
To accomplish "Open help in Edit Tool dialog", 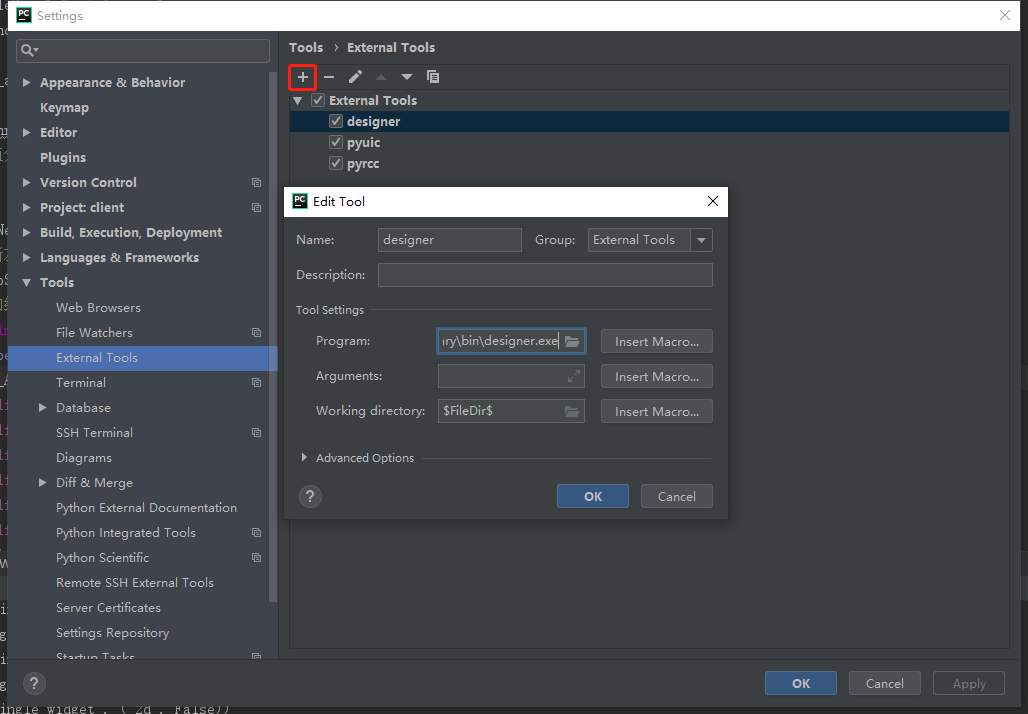I will (x=310, y=496).
